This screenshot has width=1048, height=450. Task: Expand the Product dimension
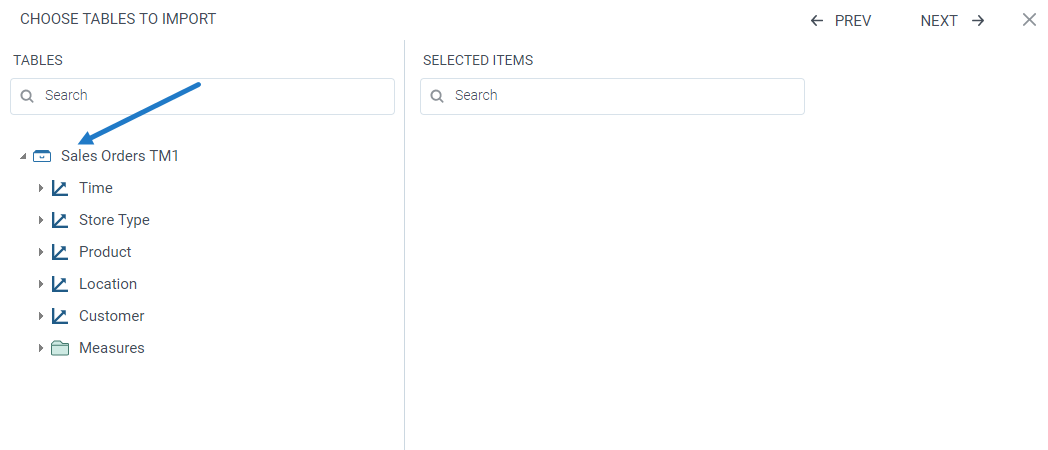[x=41, y=252]
